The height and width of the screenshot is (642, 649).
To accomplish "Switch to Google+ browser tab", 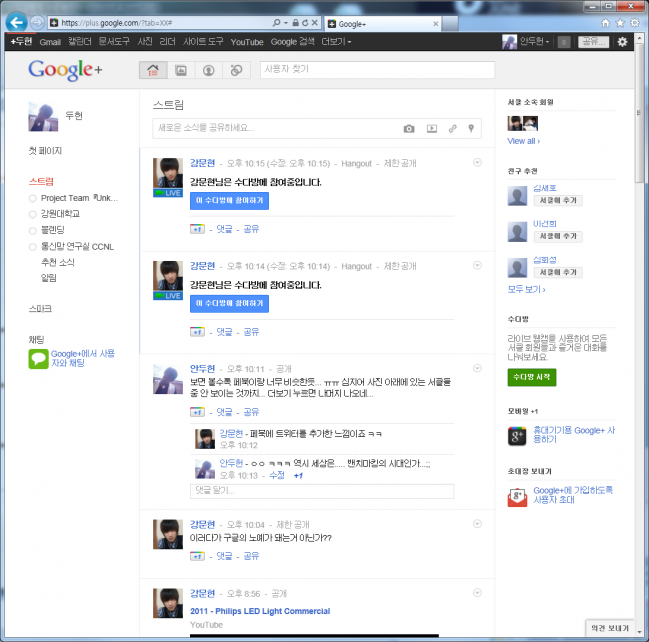I will pyautogui.click(x=383, y=24).
